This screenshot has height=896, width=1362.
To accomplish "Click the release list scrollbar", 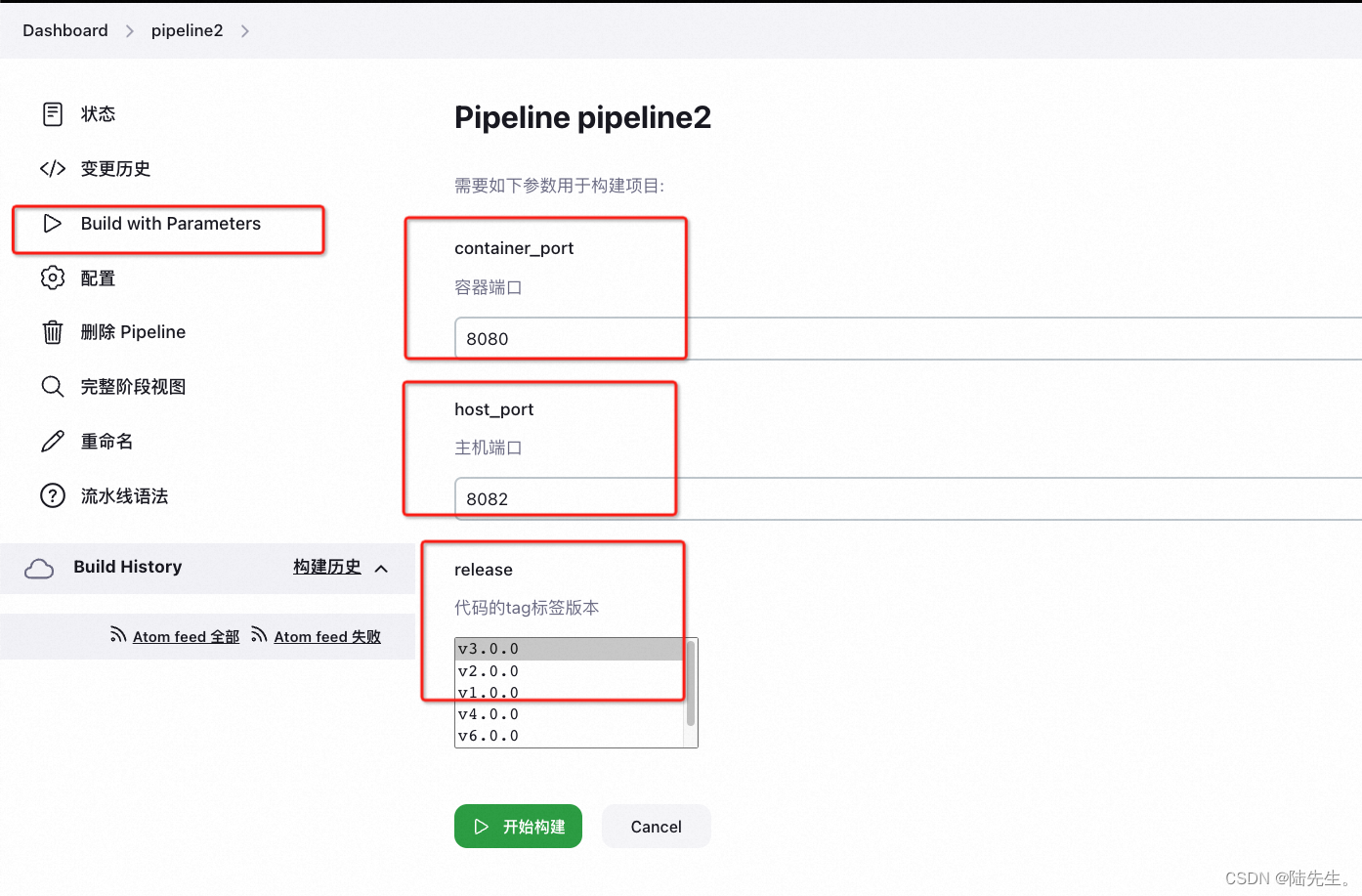I will [691, 684].
